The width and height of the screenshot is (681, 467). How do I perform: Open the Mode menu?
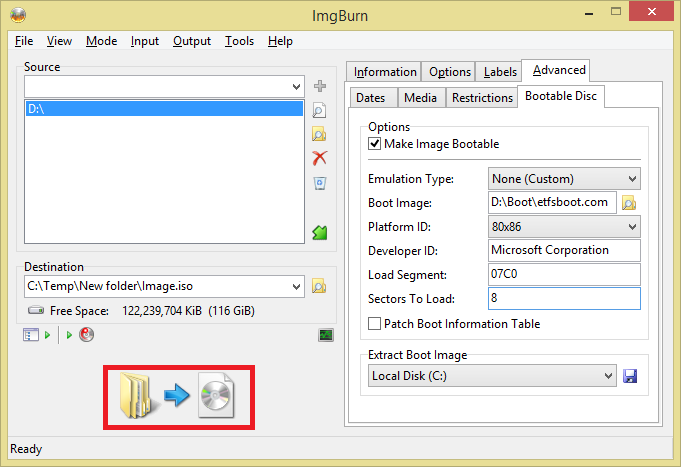click(102, 41)
